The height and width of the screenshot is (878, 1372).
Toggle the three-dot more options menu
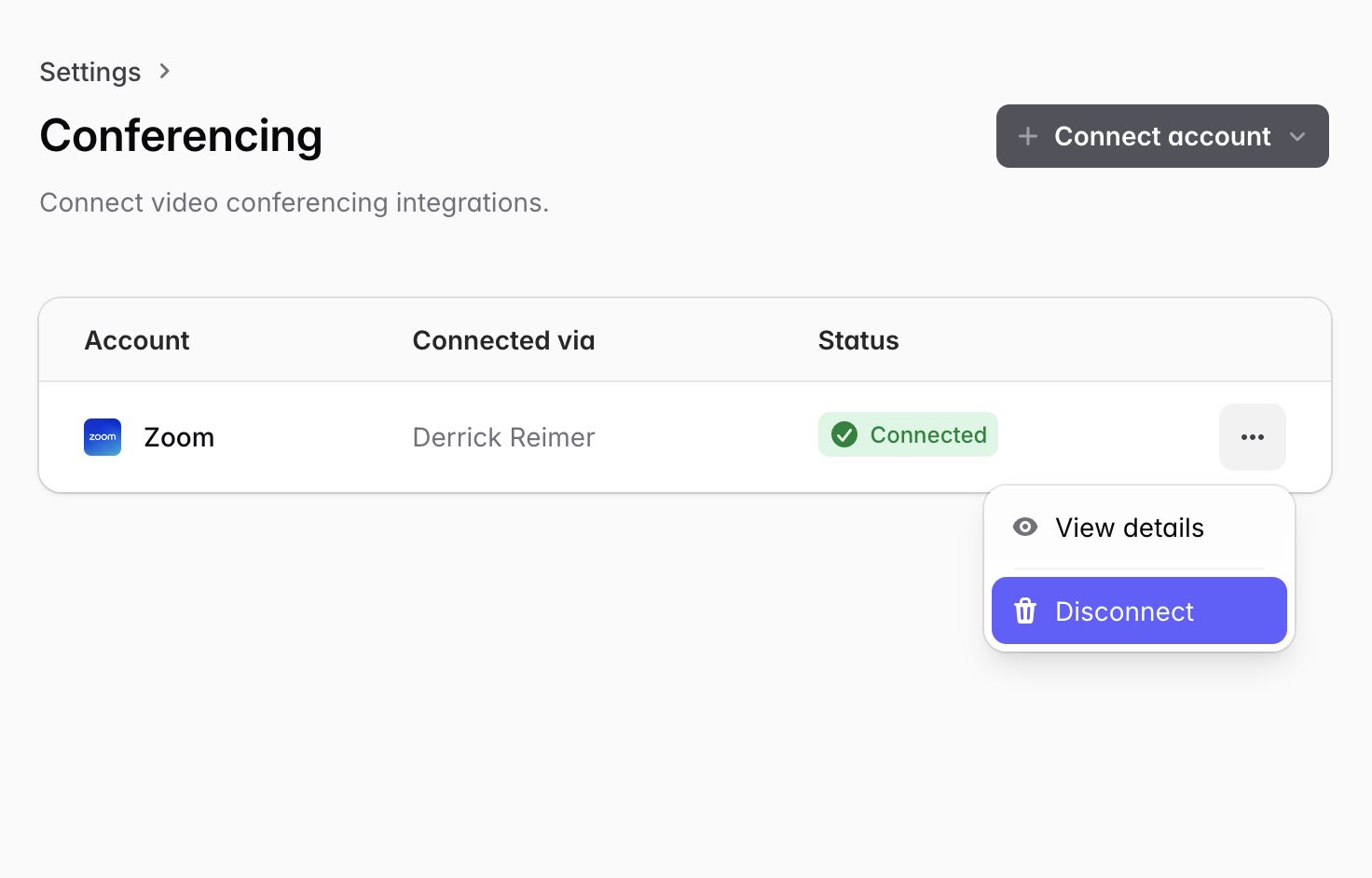[x=1252, y=437]
